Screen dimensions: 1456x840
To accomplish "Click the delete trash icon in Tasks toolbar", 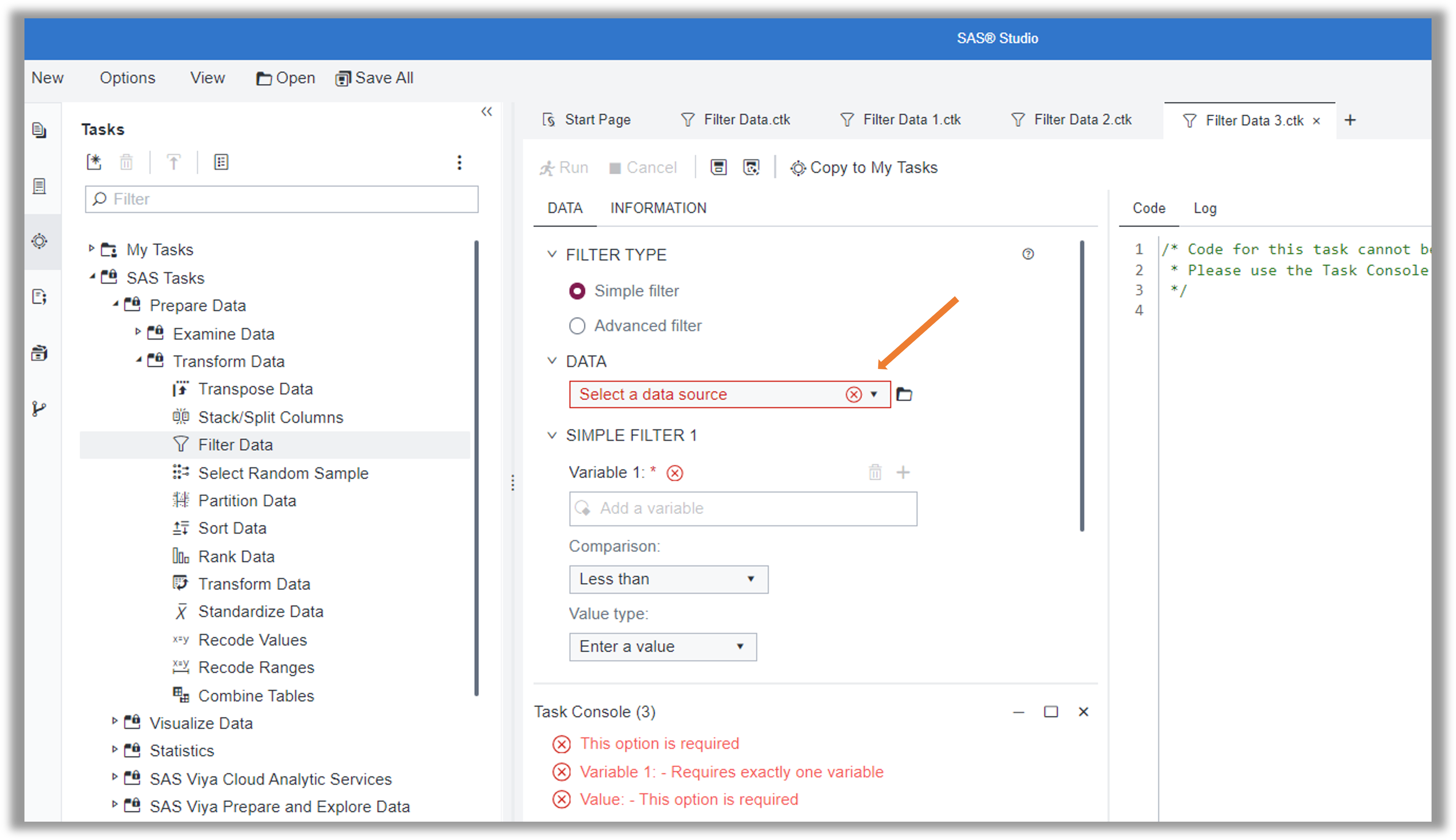I will pos(126,162).
